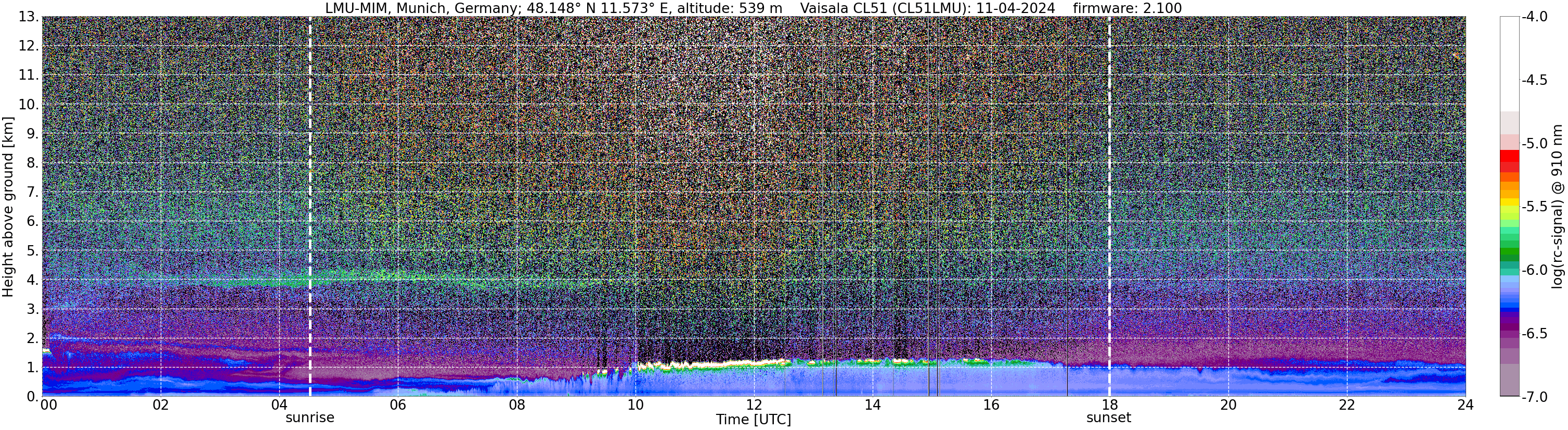Click the y-axis tick label '1.'
This screenshot has height=430, width=1568.
(33, 368)
